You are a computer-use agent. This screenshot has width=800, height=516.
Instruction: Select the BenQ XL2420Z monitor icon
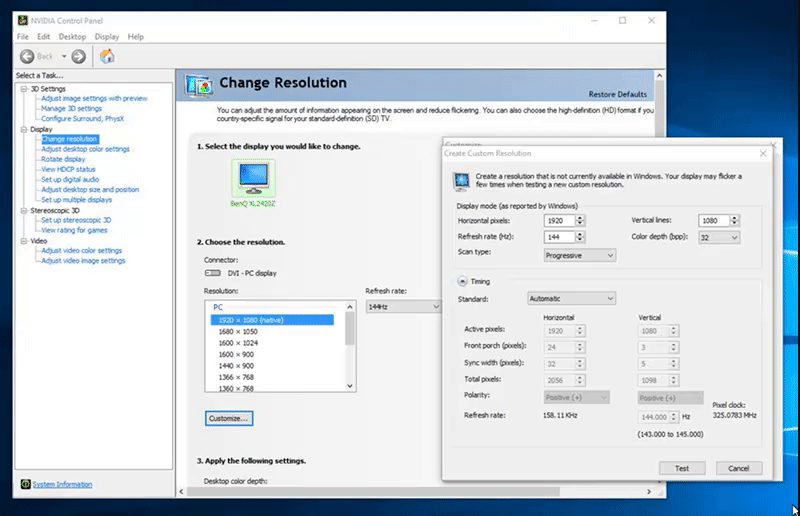pos(254,177)
